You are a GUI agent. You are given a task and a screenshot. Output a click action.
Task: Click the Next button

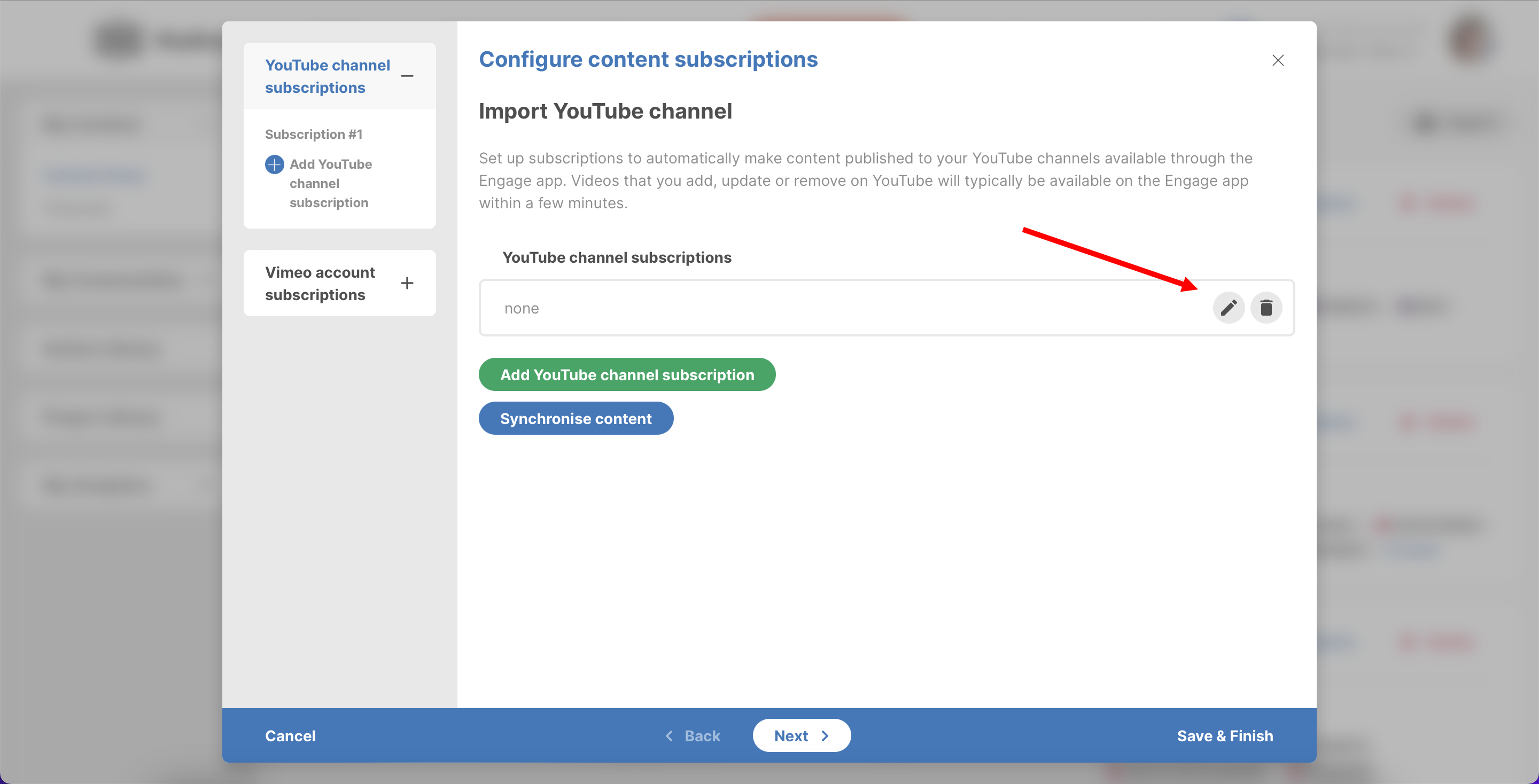click(x=801, y=735)
